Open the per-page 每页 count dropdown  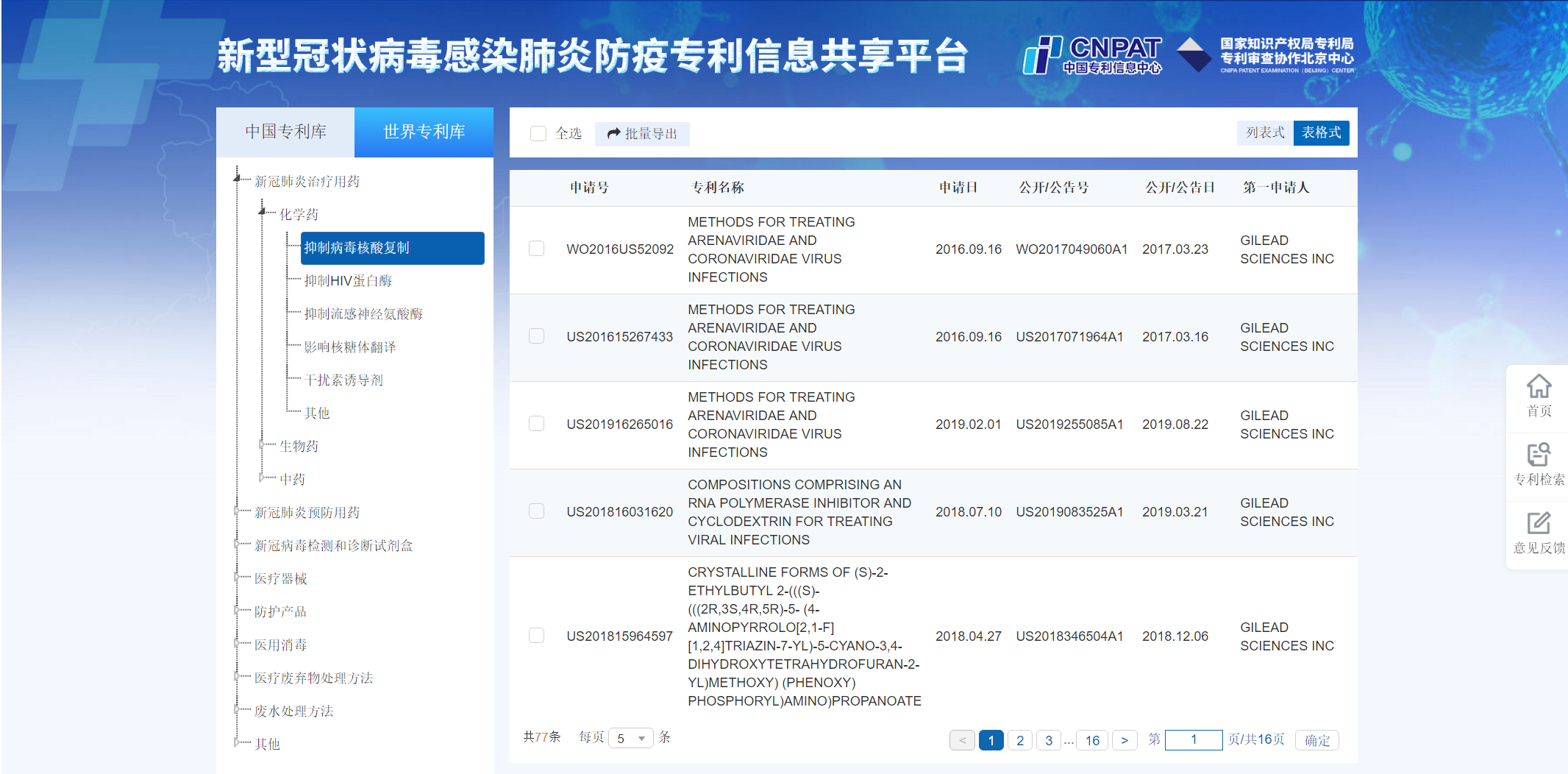pyautogui.click(x=631, y=738)
